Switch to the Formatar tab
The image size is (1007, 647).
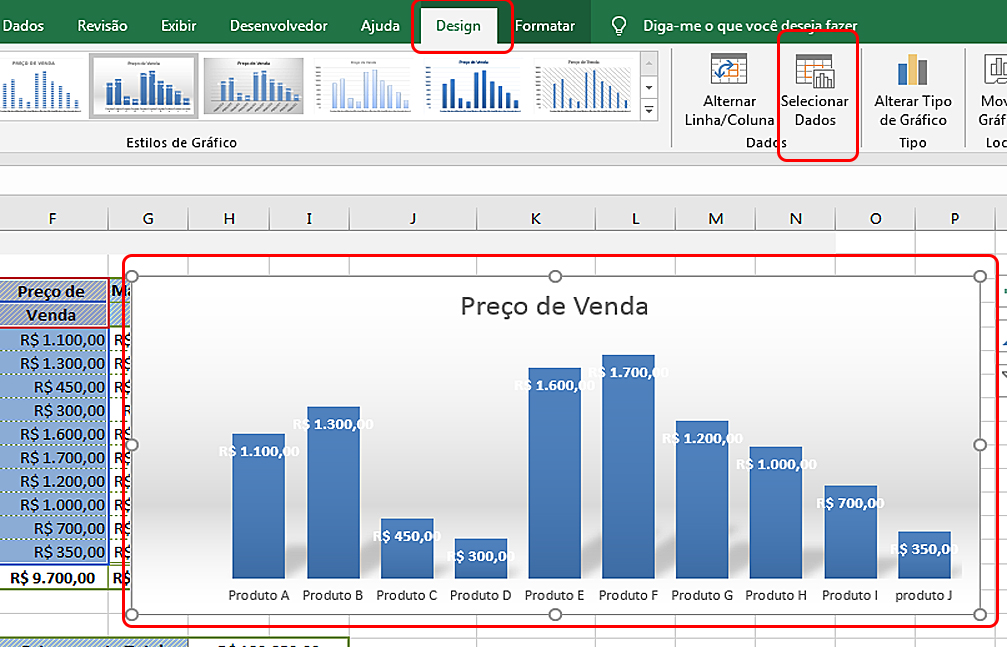coord(545,26)
